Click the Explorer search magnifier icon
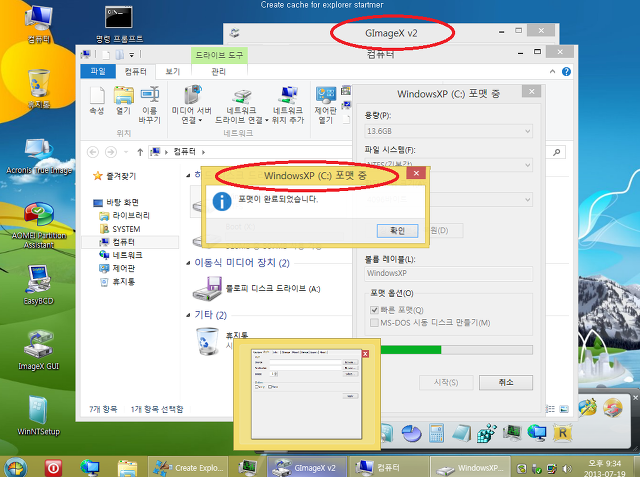 tap(557, 152)
